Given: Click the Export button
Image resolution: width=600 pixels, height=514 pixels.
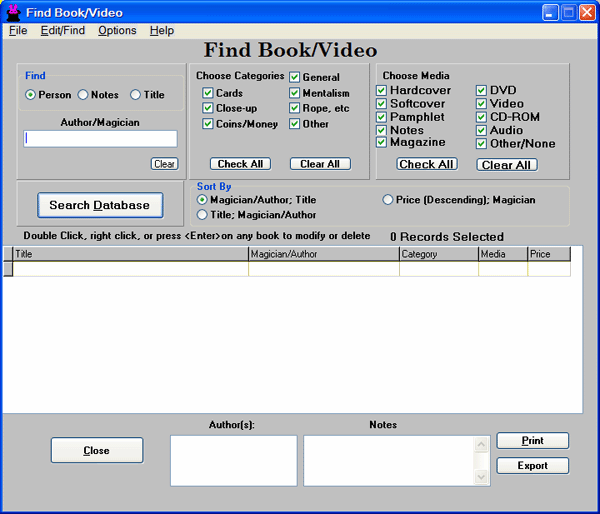Looking at the screenshot, I should point(532,466).
